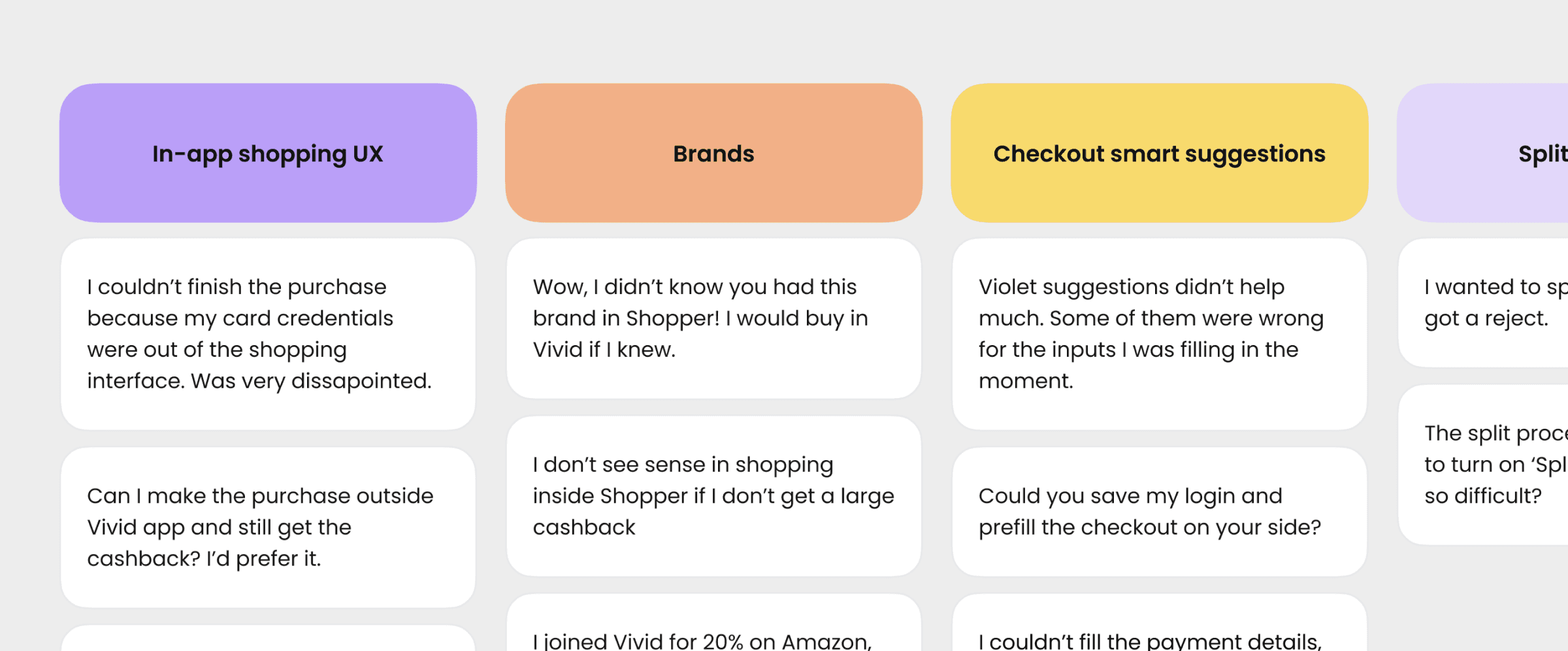Select the Checkout smart suggestions header
The height and width of the screenshot is (651, 1568).
coord(1160,153)
